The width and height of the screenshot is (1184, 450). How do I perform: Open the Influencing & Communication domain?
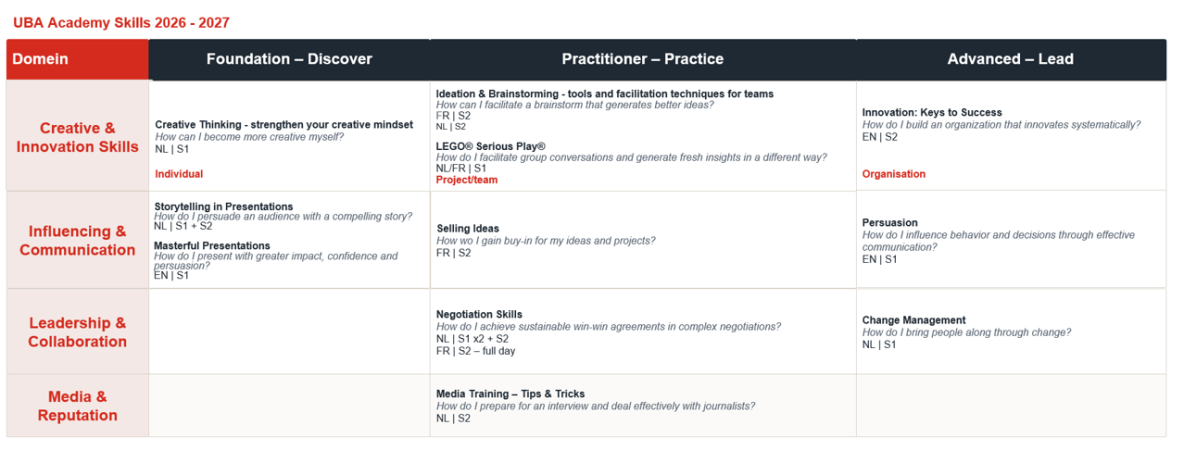coord(78,240)
